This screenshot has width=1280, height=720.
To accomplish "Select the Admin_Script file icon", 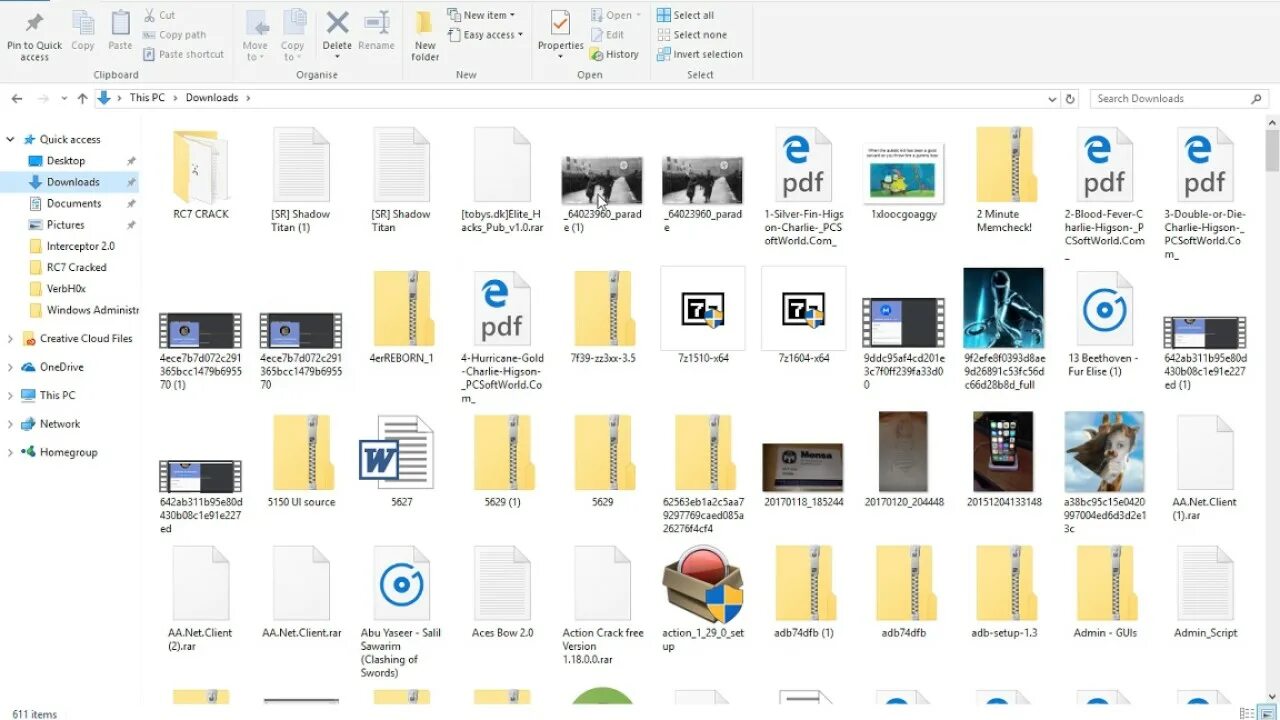I will (1205, 584).
